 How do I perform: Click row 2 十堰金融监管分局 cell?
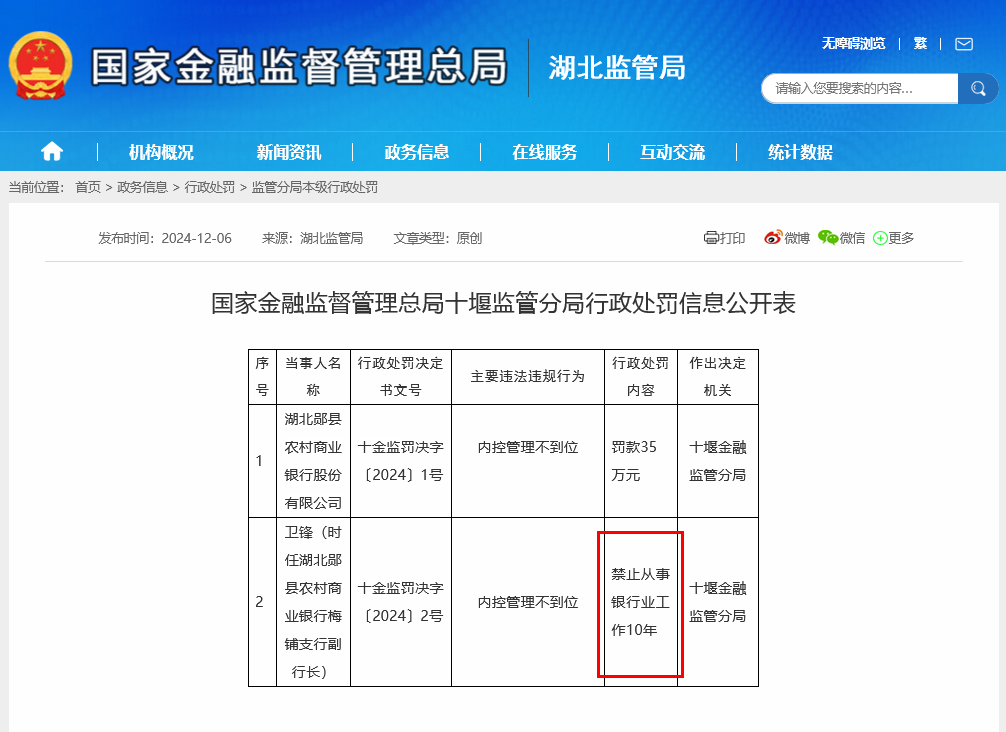717,602
